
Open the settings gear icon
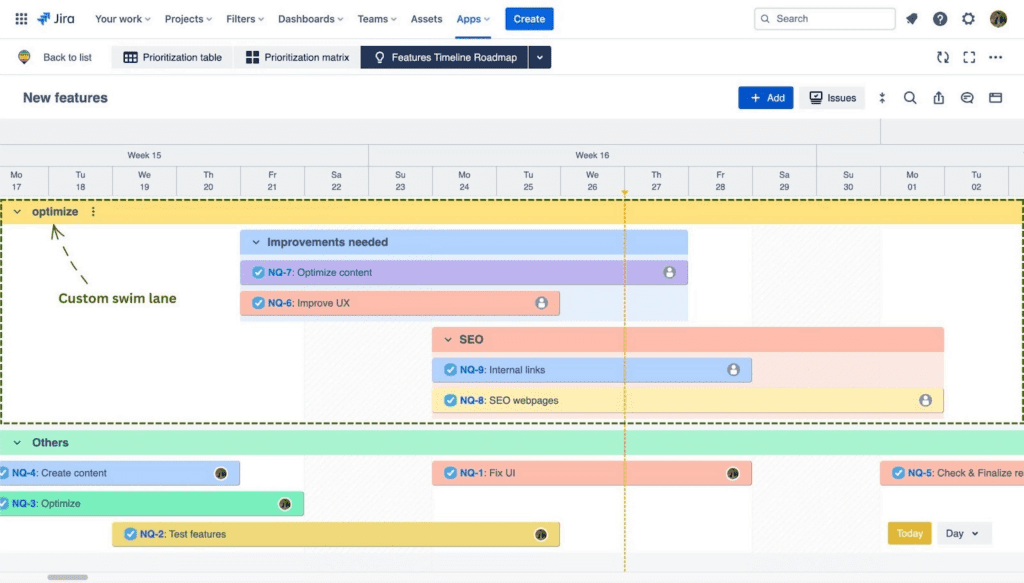click(x=968, y=19)
